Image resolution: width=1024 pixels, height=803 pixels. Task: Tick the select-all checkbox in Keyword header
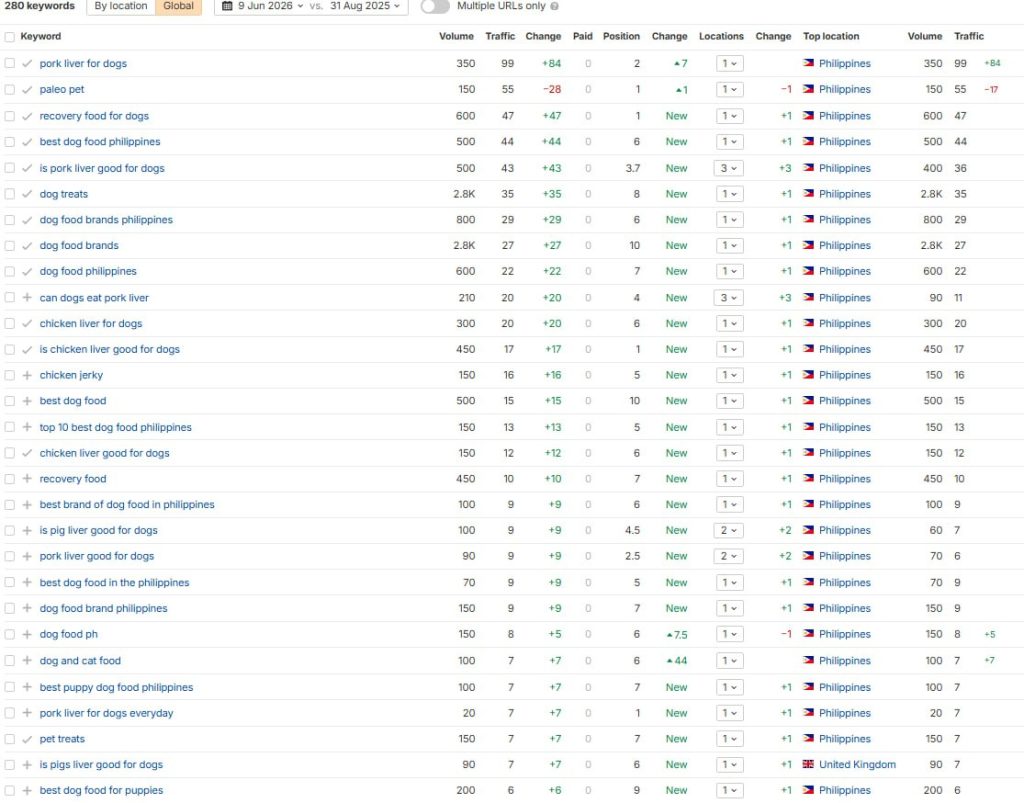tap(9, 37)
